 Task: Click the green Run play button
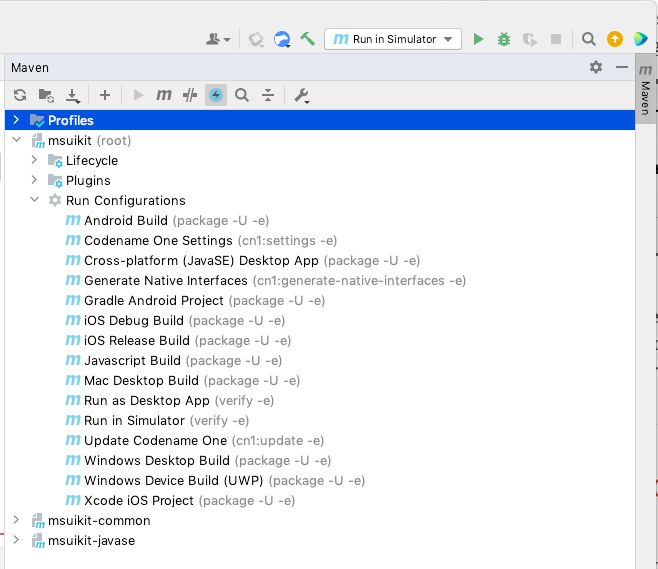[478, 39]
